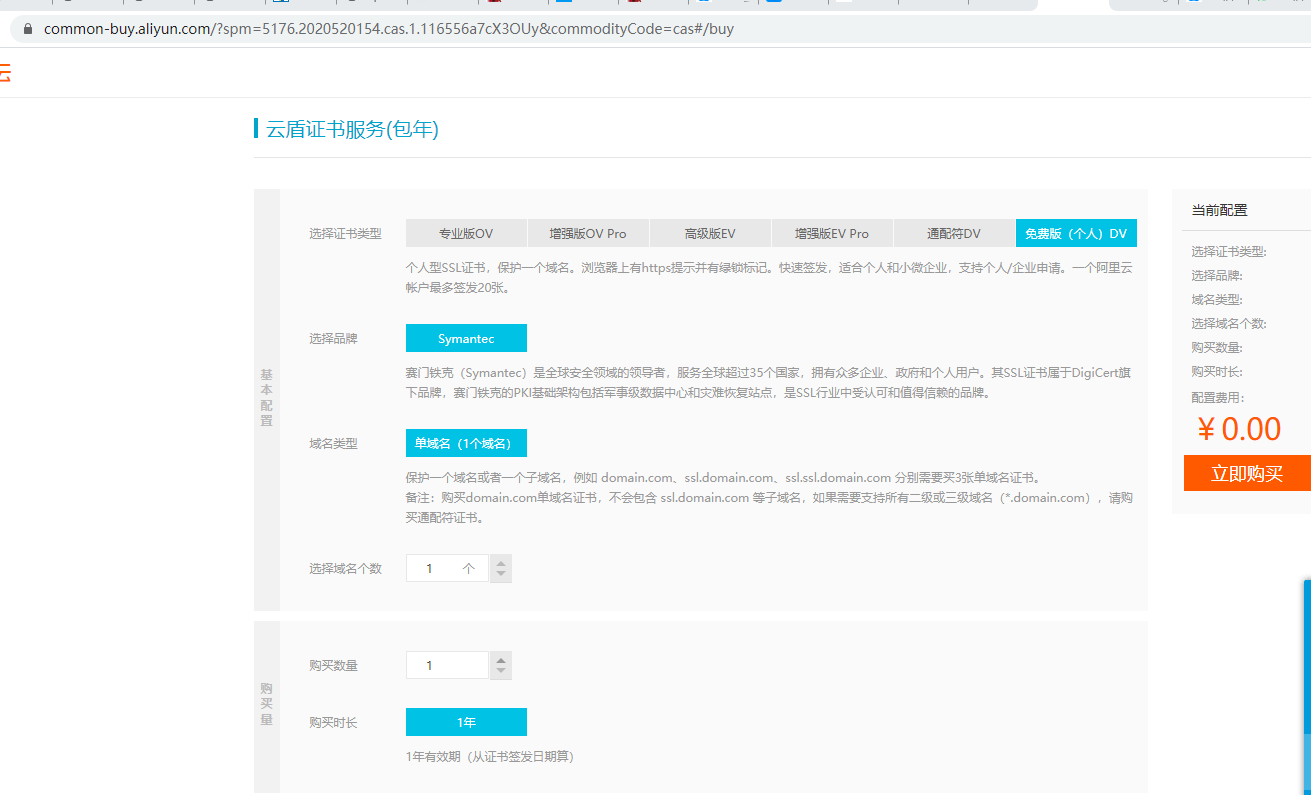Pick the 通配符DV certificate type
The width and height of the screenshot is (1311, 795).
click(954, 233)
